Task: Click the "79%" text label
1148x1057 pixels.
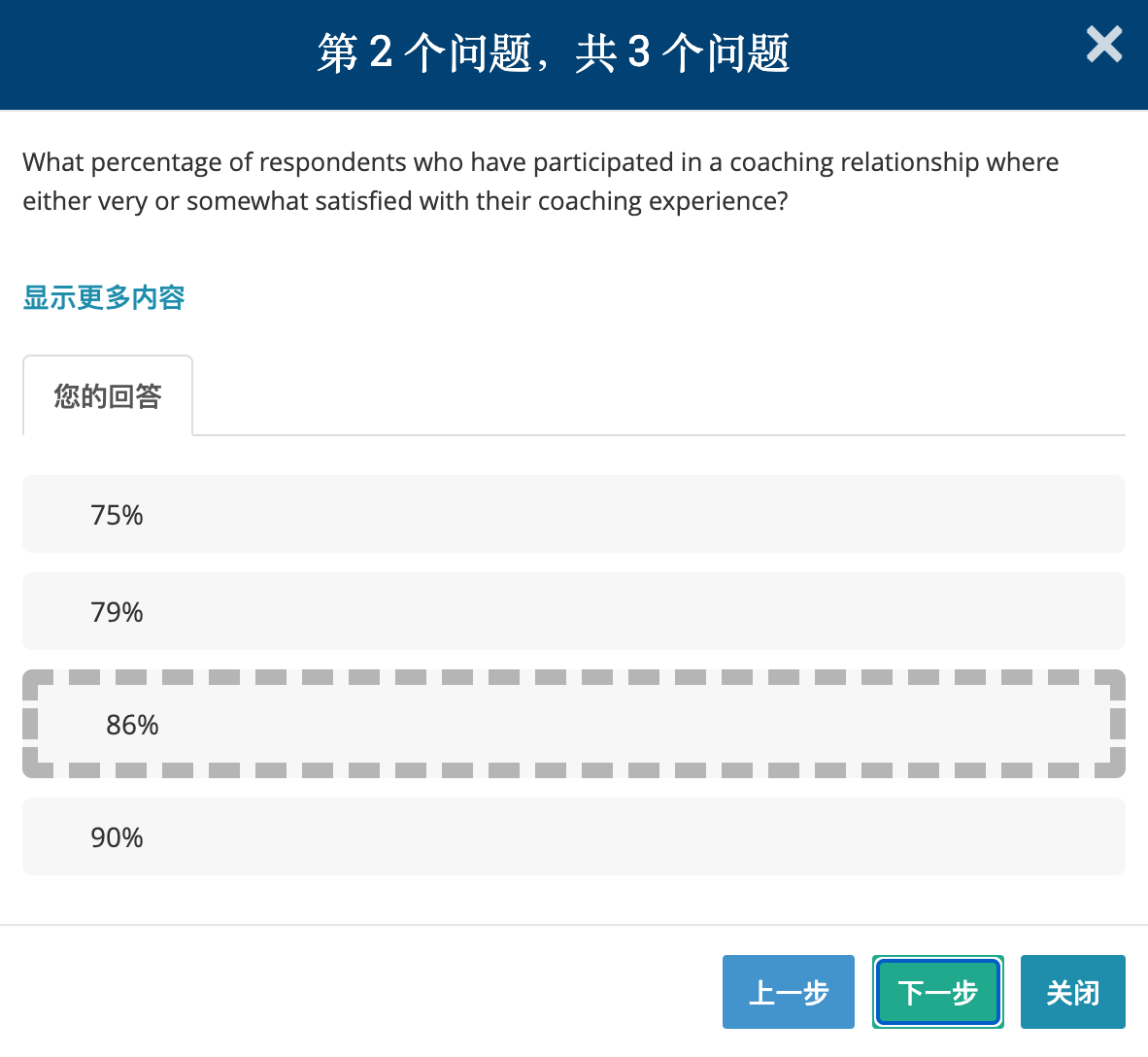Action: tap(117, 612)
